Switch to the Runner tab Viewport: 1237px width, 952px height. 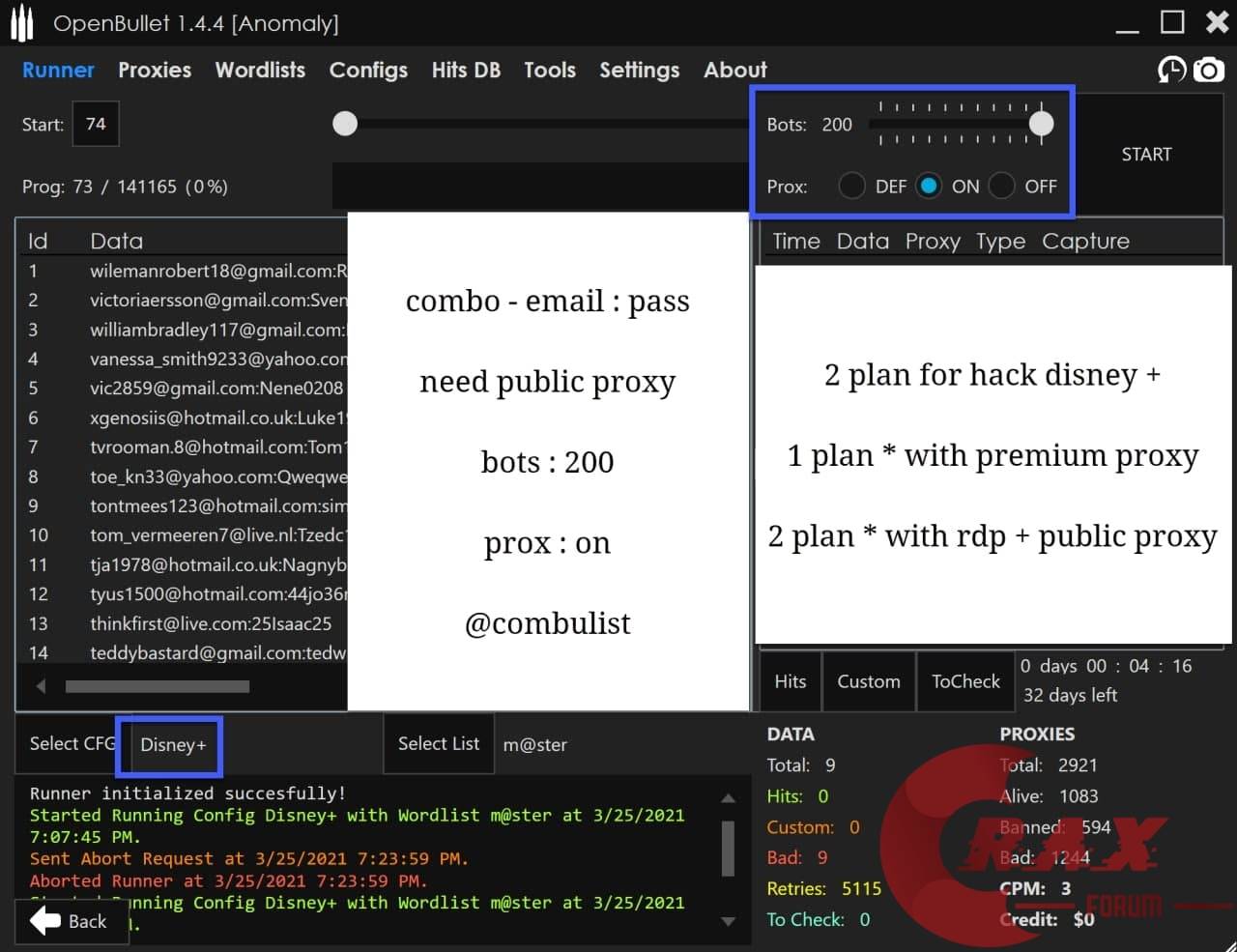[x=58, y=70]
